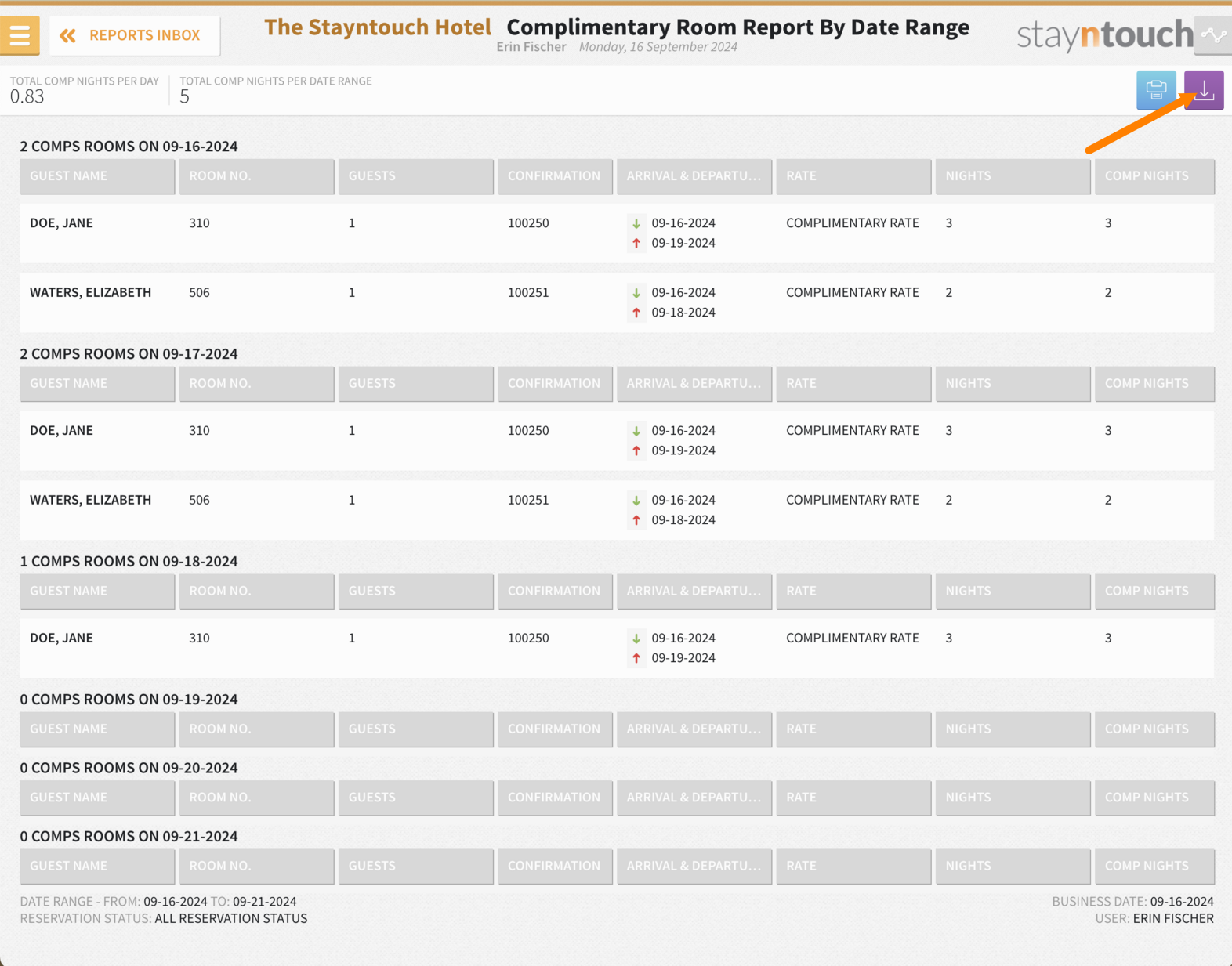Click Guest Name header in 09-16-2024 section
Screen dimensions: 1232x966
coord(97,176)
